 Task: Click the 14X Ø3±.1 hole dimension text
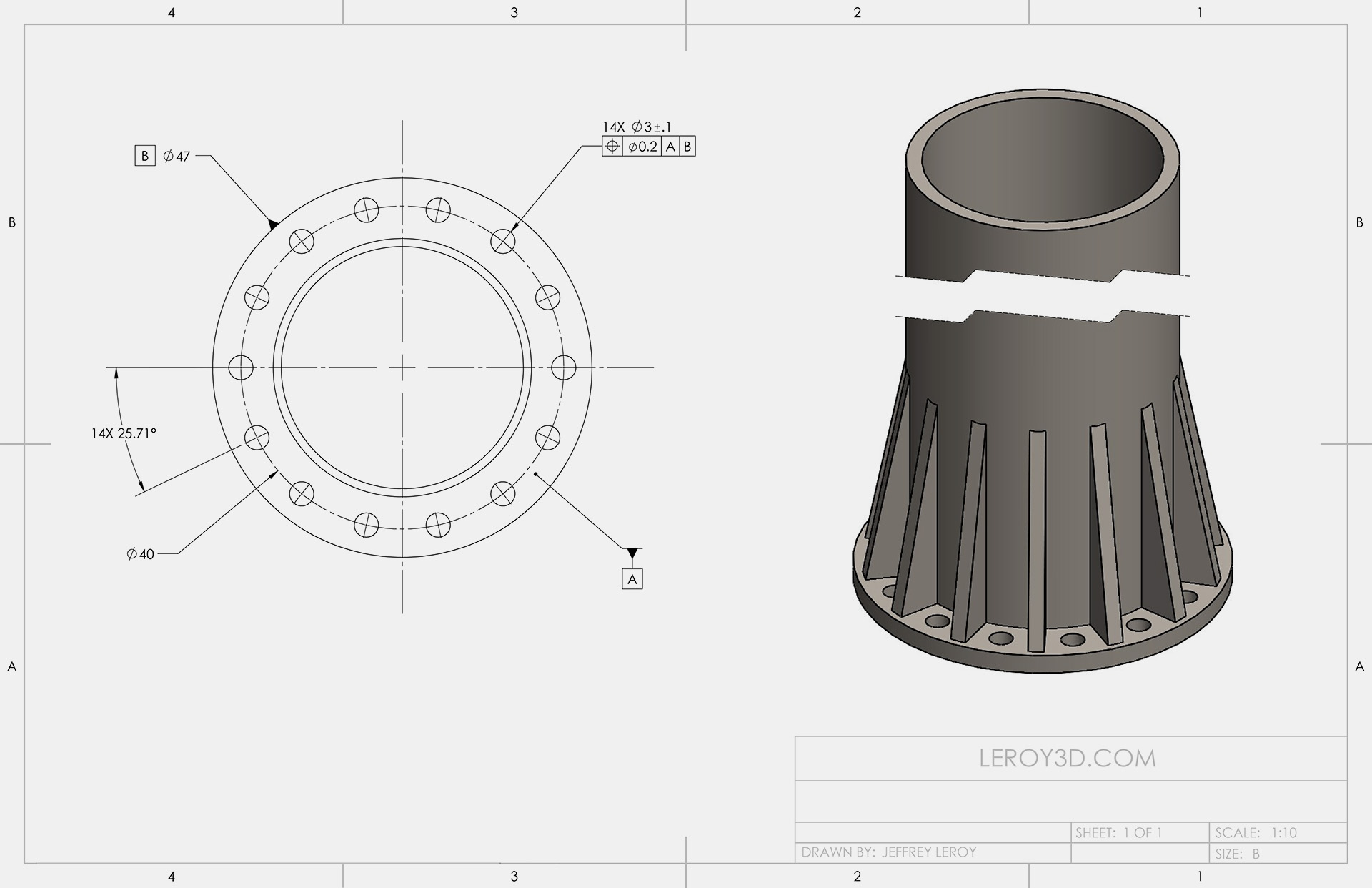(637, 127)
